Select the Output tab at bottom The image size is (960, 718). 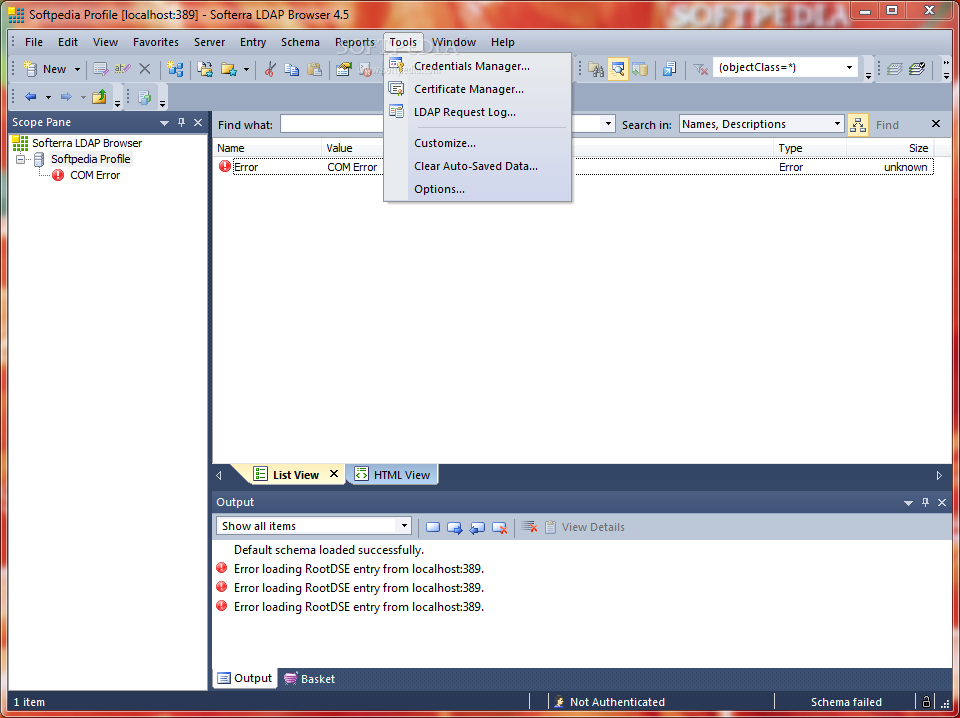[245, 678]
